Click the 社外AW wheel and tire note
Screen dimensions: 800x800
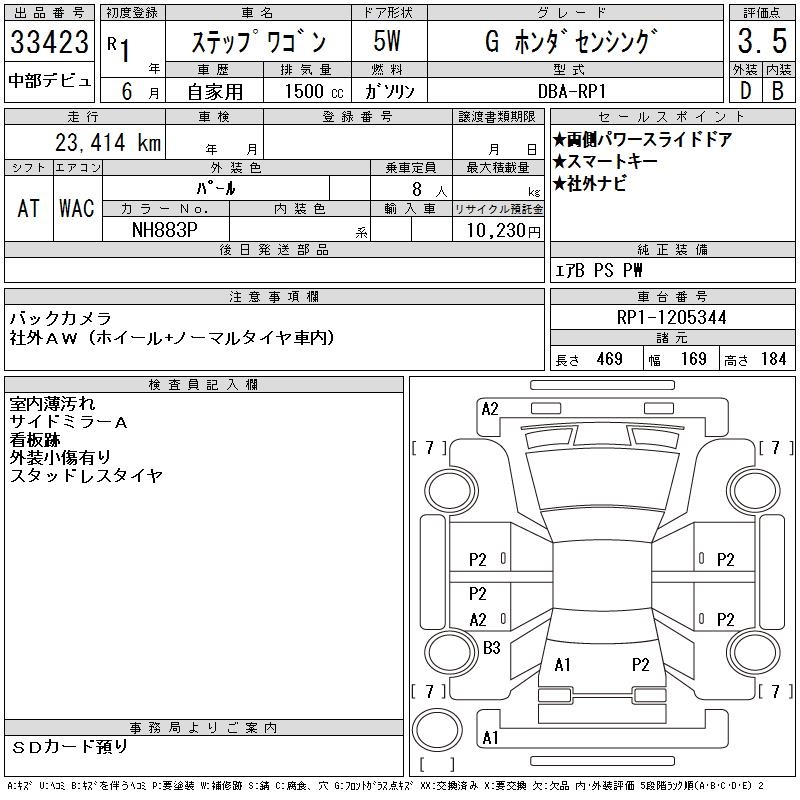coord(172,337)
